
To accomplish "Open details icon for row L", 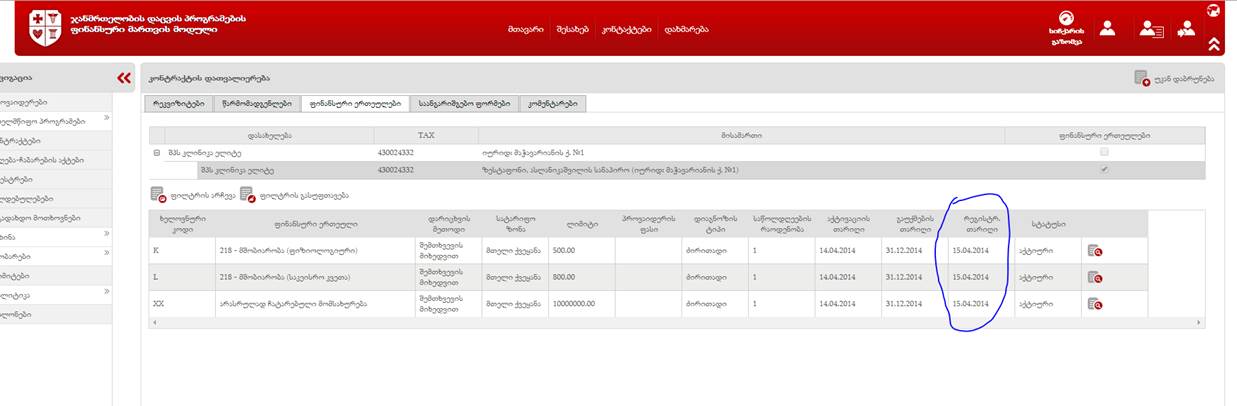I will [x=1095, y=278].
